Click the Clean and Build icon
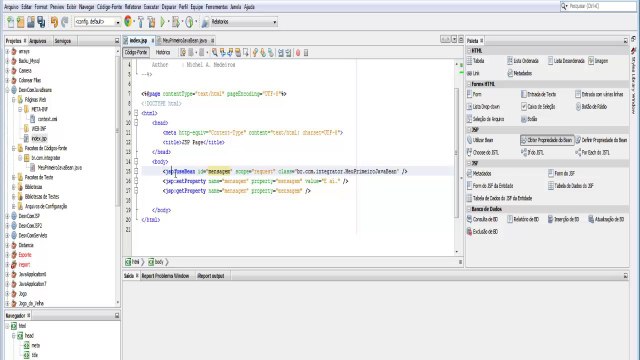Screen dimensions: 640x360 point(151,22)
